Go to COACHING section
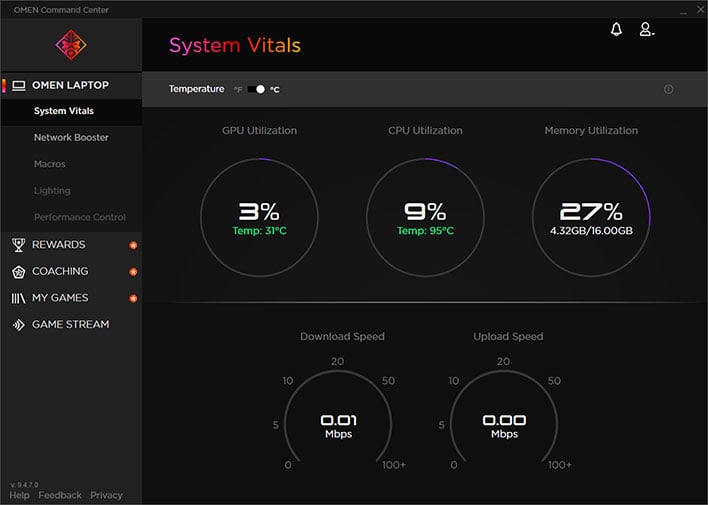Screen dimensions: 708x505 click(x=71, y=271)
